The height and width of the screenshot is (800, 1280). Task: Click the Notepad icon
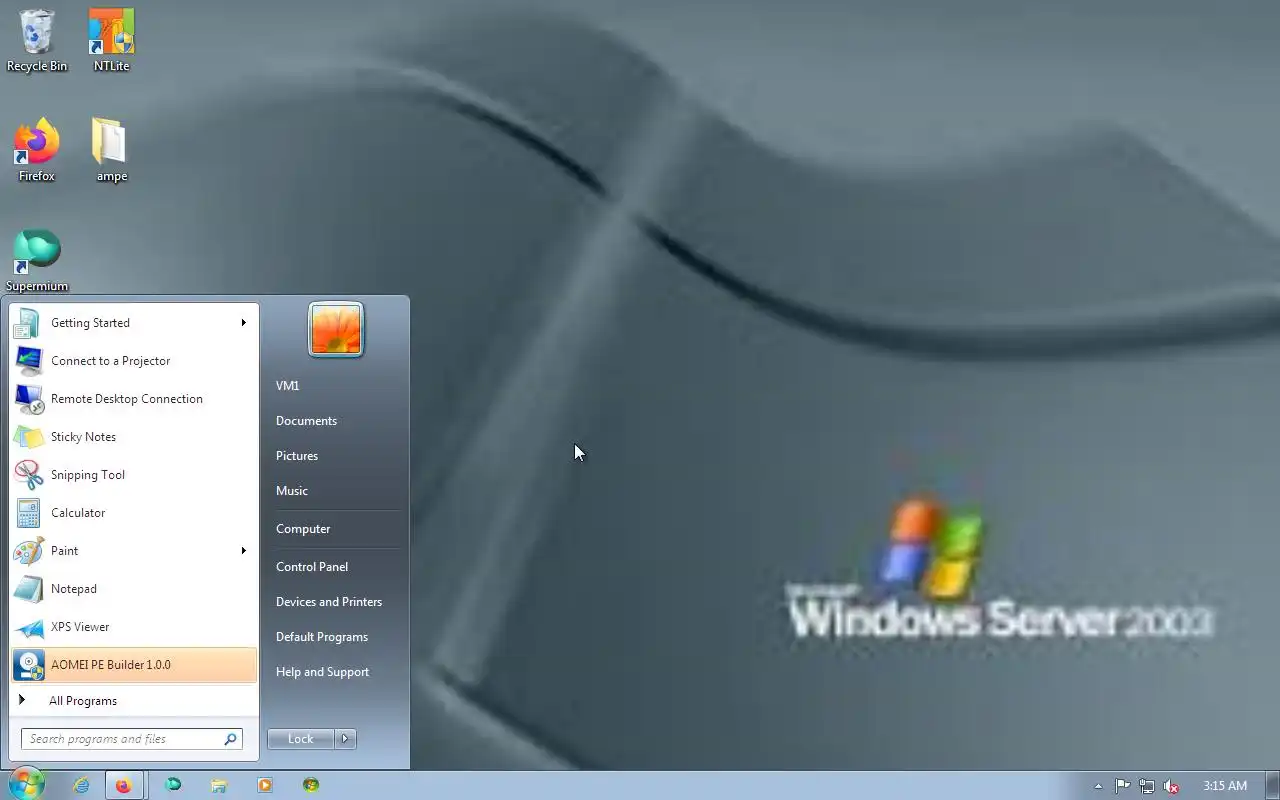(28, 589)
